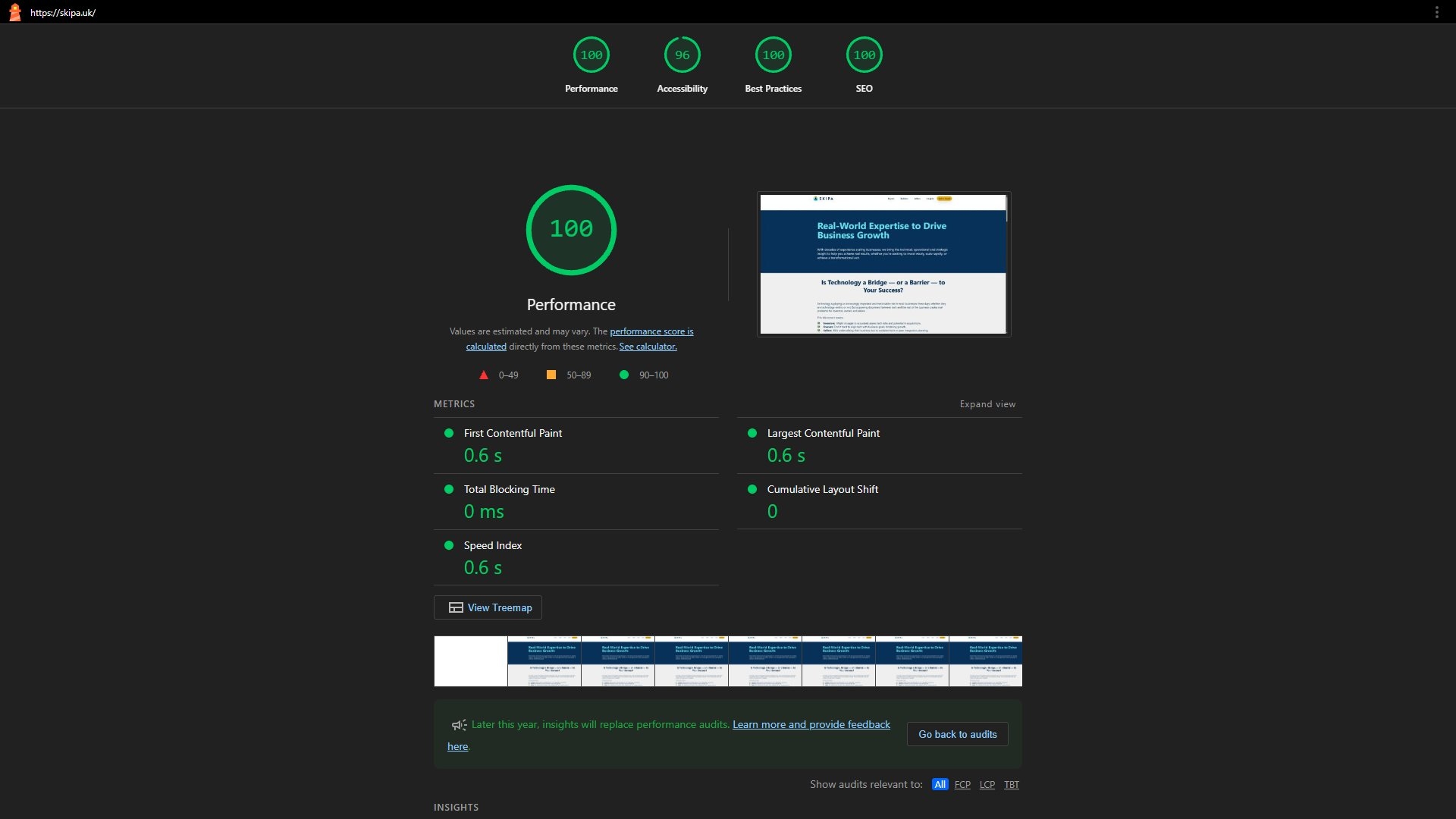1456x819 pixels.
Task: Click the Best Practices label under top gauge
Action: point(773,89)
